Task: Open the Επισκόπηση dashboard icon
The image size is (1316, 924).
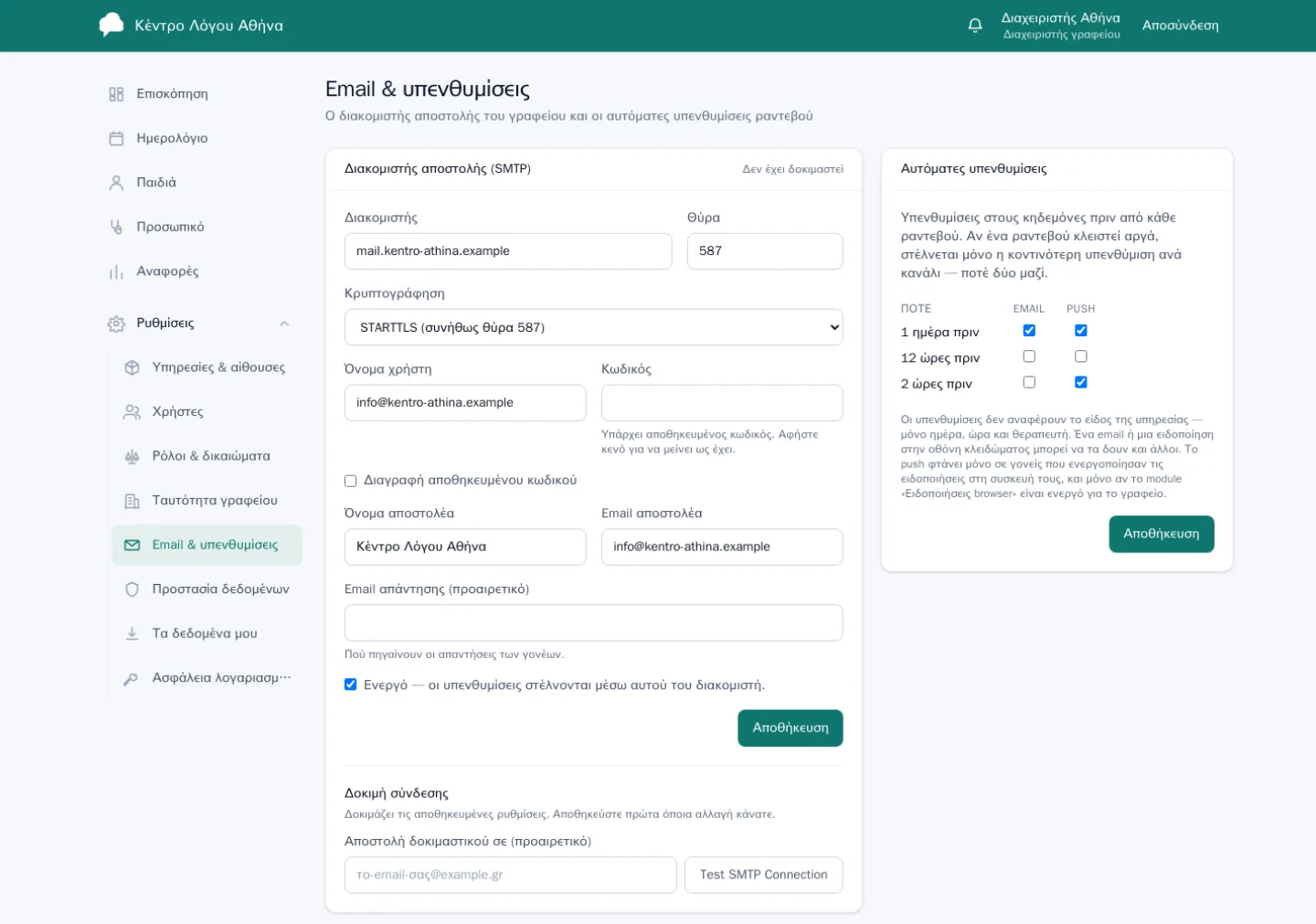Action: point(116,94)
